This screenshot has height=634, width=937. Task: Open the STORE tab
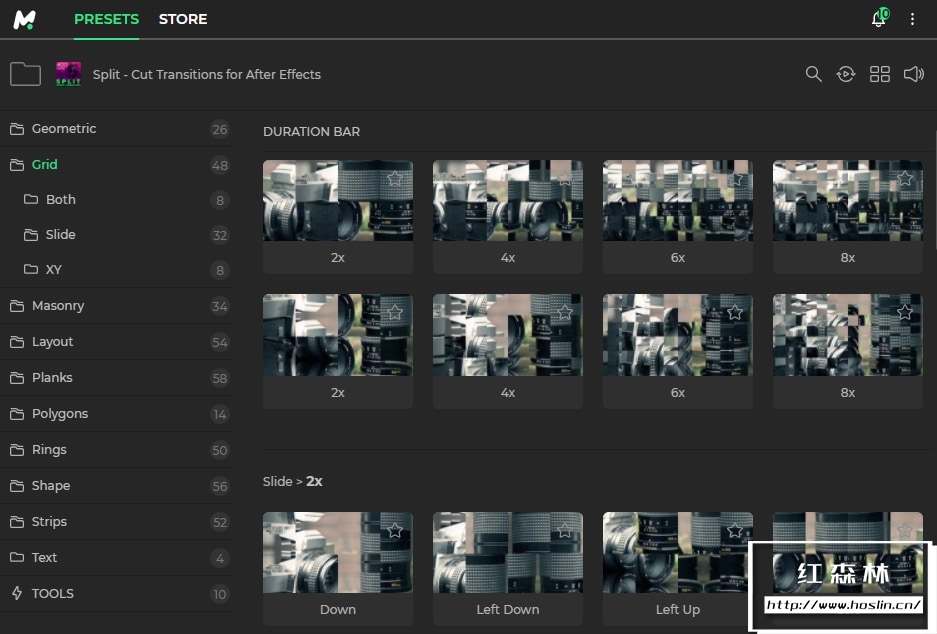pos(183,19)
